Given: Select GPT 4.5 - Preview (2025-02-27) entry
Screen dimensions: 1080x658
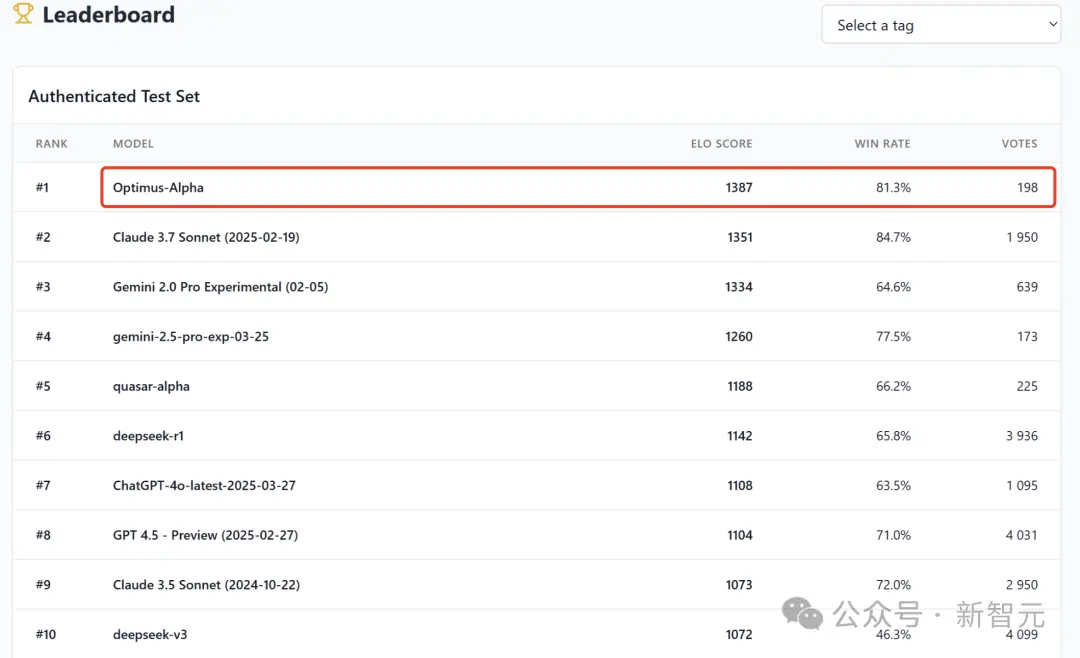Looking at the screenshot, I should click(205, 536).
